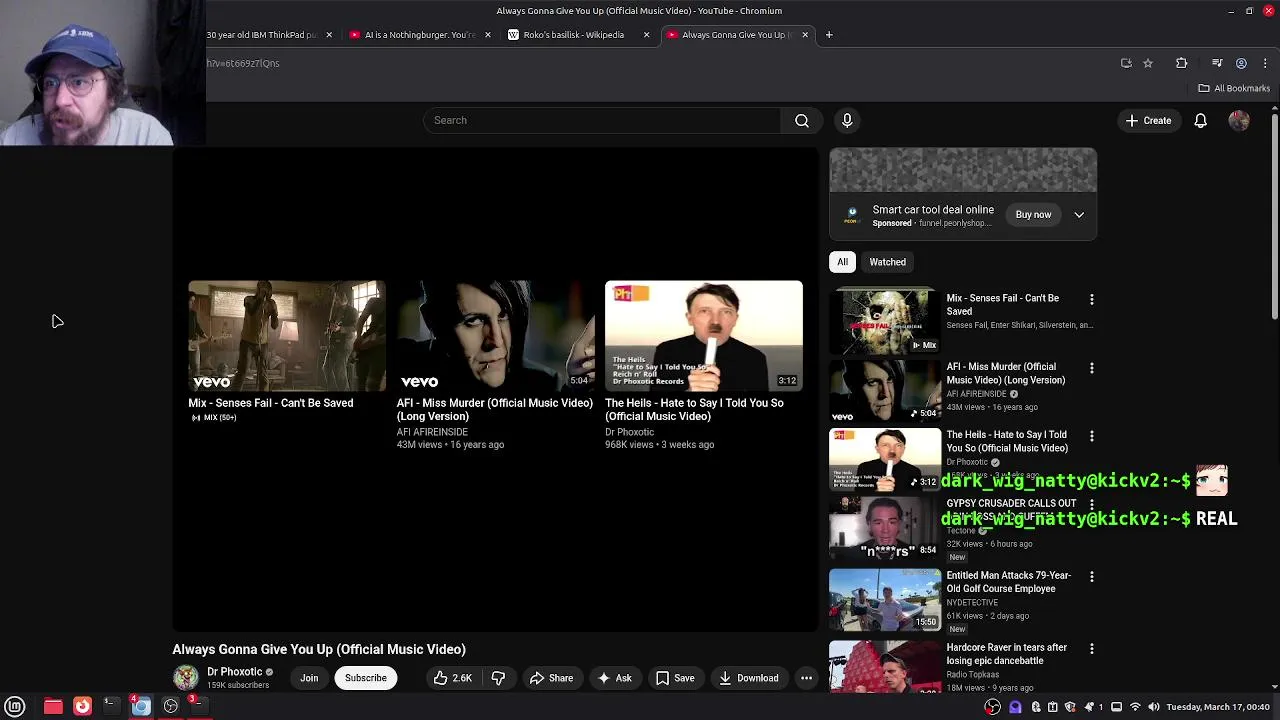The height and width of the screenshot is (720, 1280).
Task: Open the GYPSY CRUSADER sidebar video thumbnail
Action: click(885, 529)
